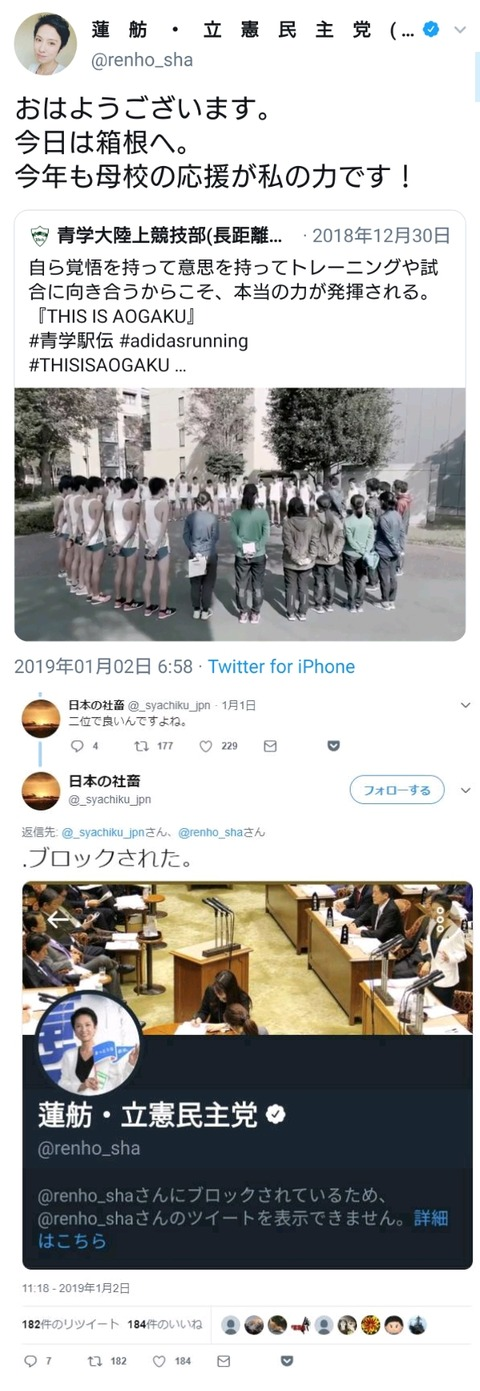480x1391 pixels.
Task: Follow 日本の社畜 with the フォローする button
Action: point(396,790)
